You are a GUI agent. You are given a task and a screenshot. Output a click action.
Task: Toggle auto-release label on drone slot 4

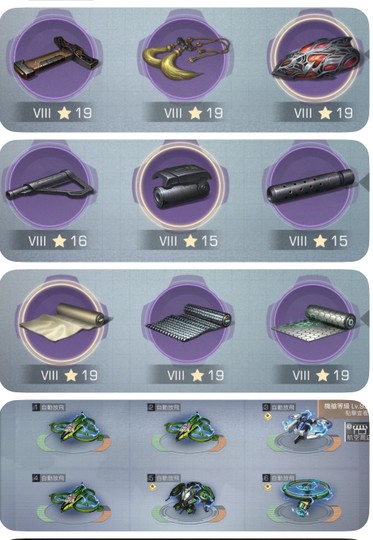coord(53,478)
